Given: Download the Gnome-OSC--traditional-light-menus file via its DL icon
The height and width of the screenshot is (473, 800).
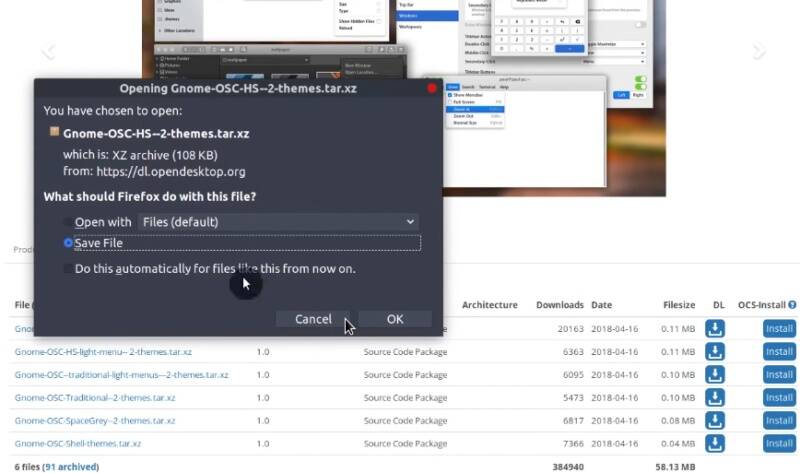Looking at the screenshot, I should pos(715,375).
